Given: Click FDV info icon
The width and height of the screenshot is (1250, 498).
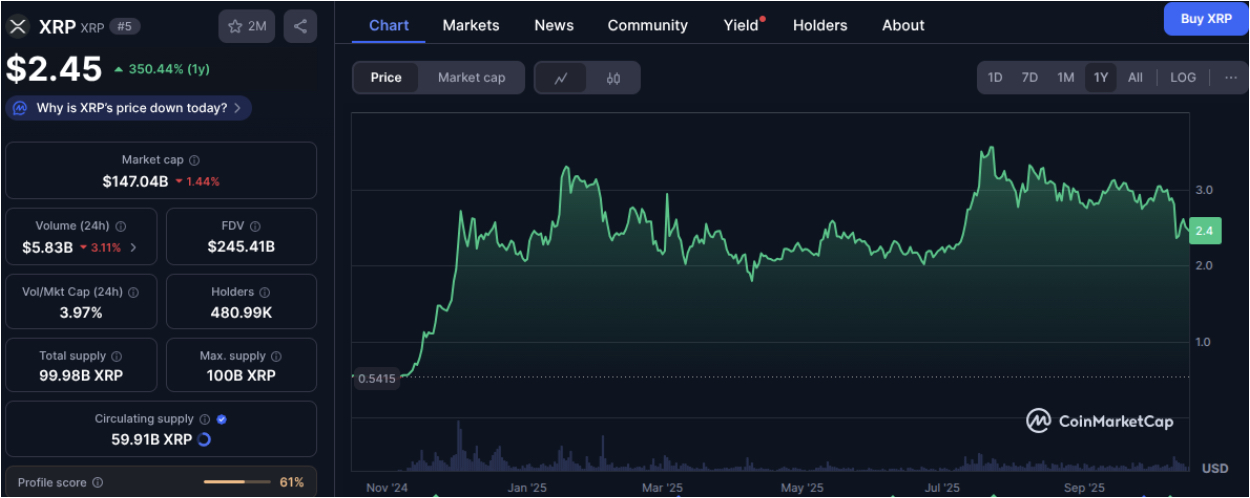Looking at the screenshot, I should point(255,227).
